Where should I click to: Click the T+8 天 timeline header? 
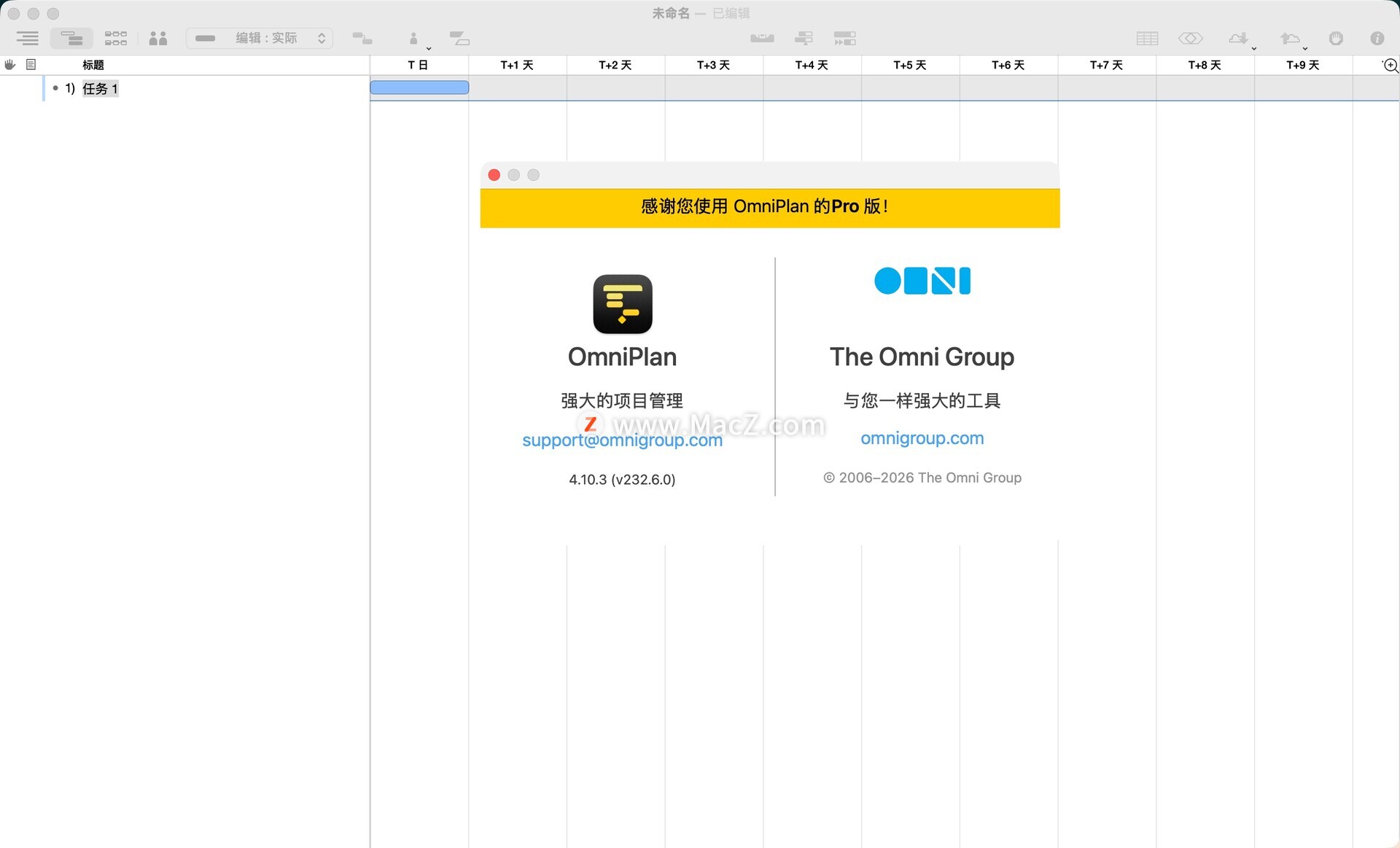[x=1205, y=65]
